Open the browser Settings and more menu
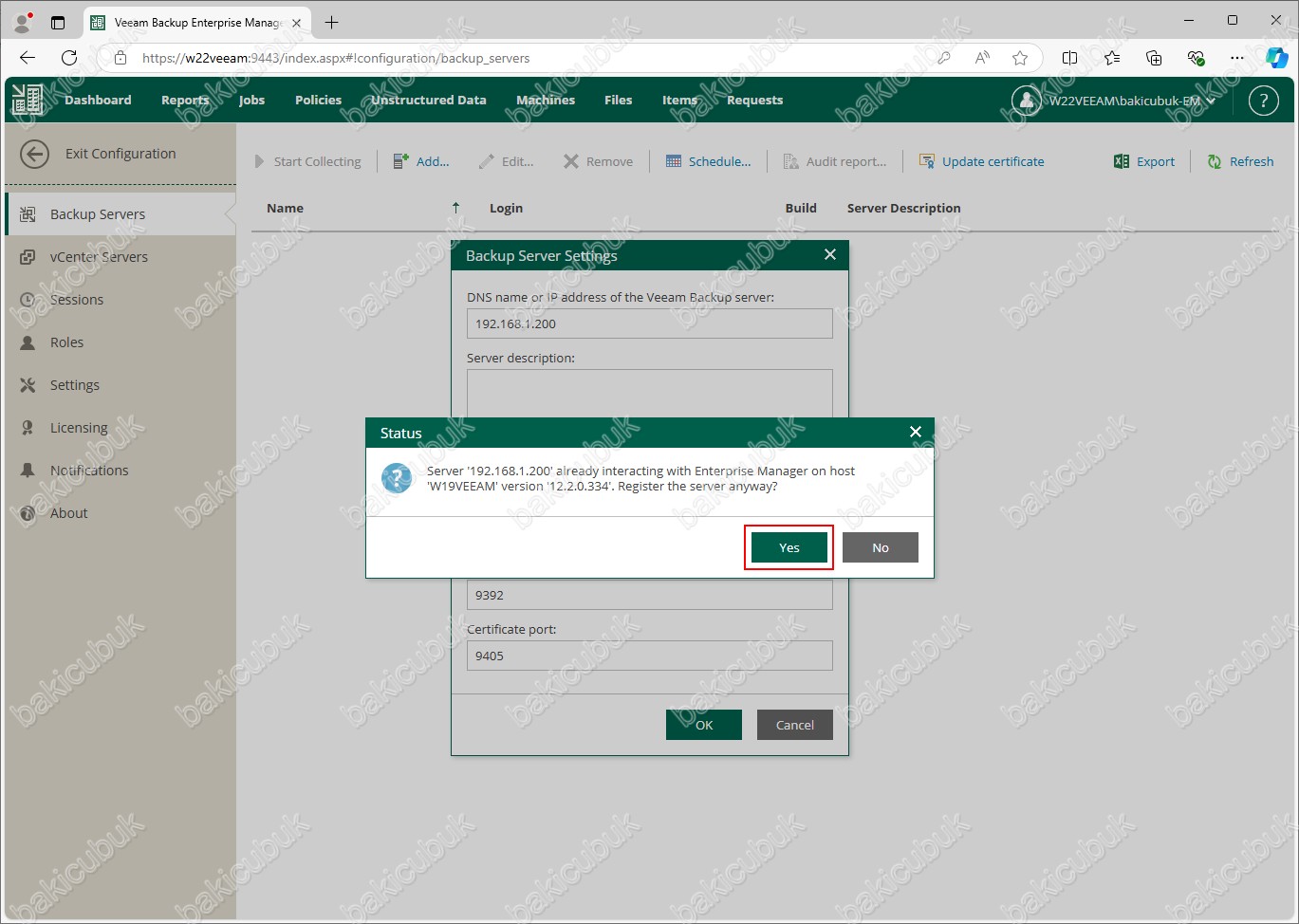 tap(1237, 58)
